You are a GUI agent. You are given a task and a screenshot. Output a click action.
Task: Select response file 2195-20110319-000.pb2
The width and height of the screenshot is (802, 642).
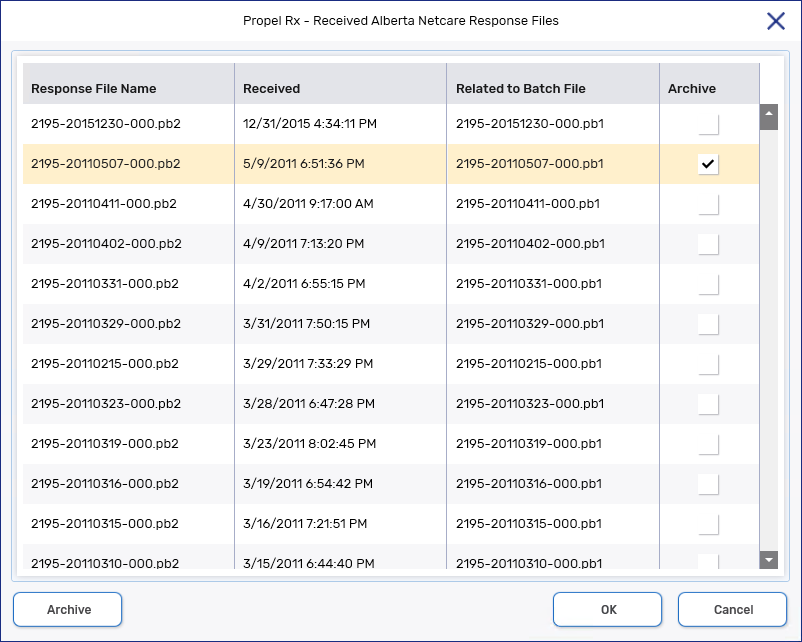[105, 444]
